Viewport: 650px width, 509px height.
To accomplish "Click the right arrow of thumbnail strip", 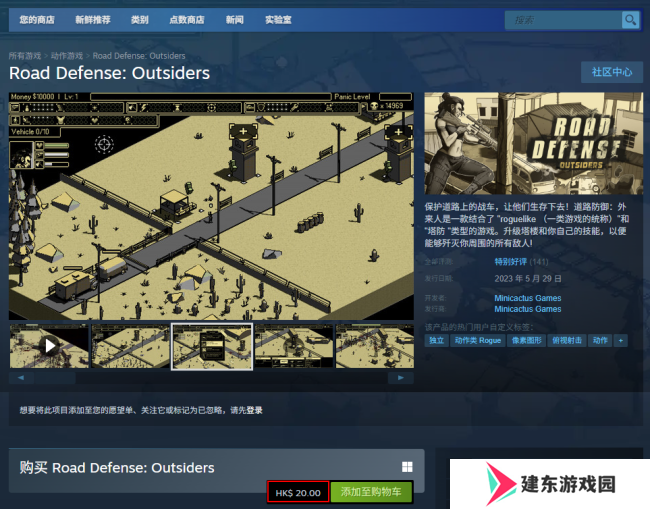I will point(400,378).
